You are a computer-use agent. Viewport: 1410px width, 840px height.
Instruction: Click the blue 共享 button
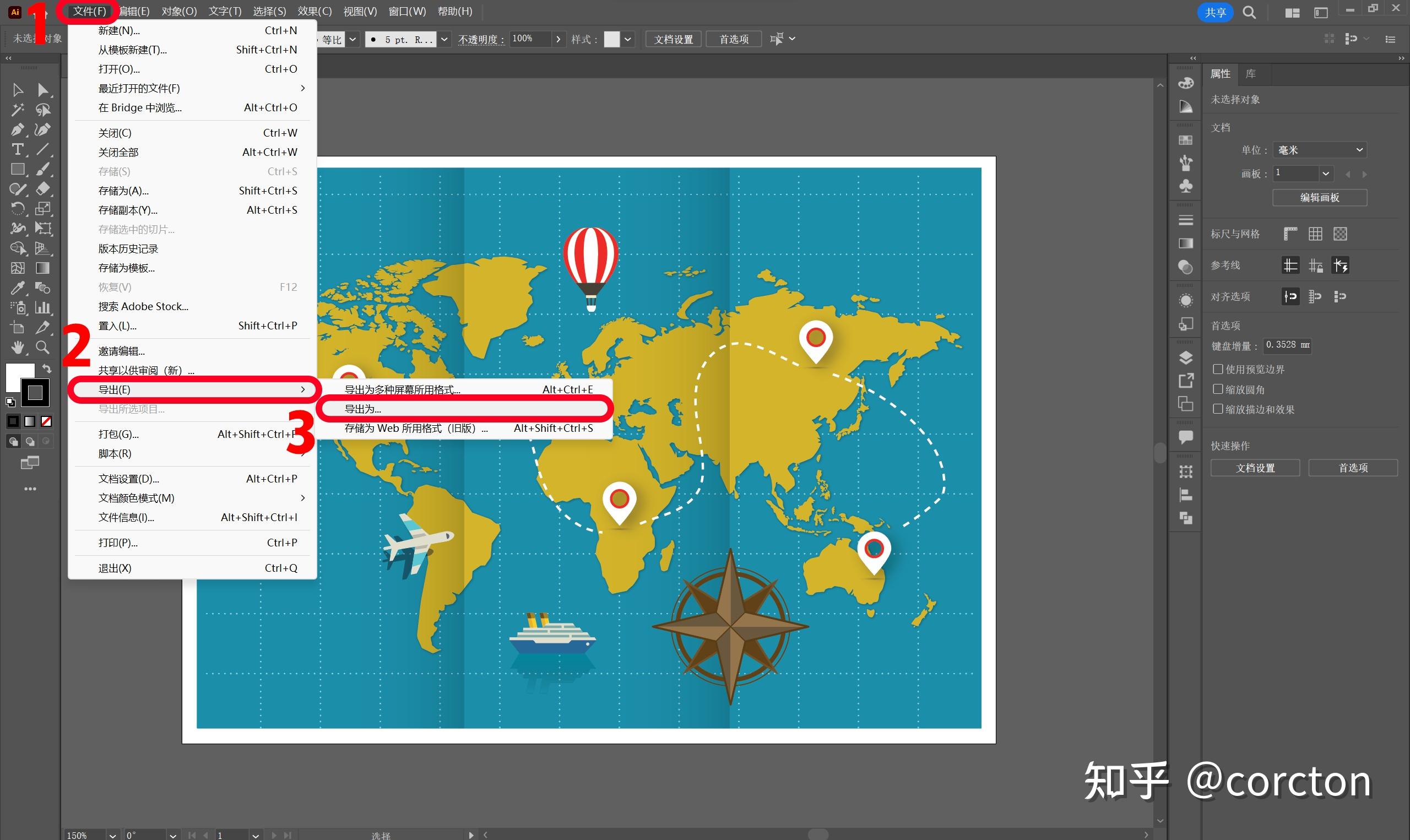[1215, 13]
